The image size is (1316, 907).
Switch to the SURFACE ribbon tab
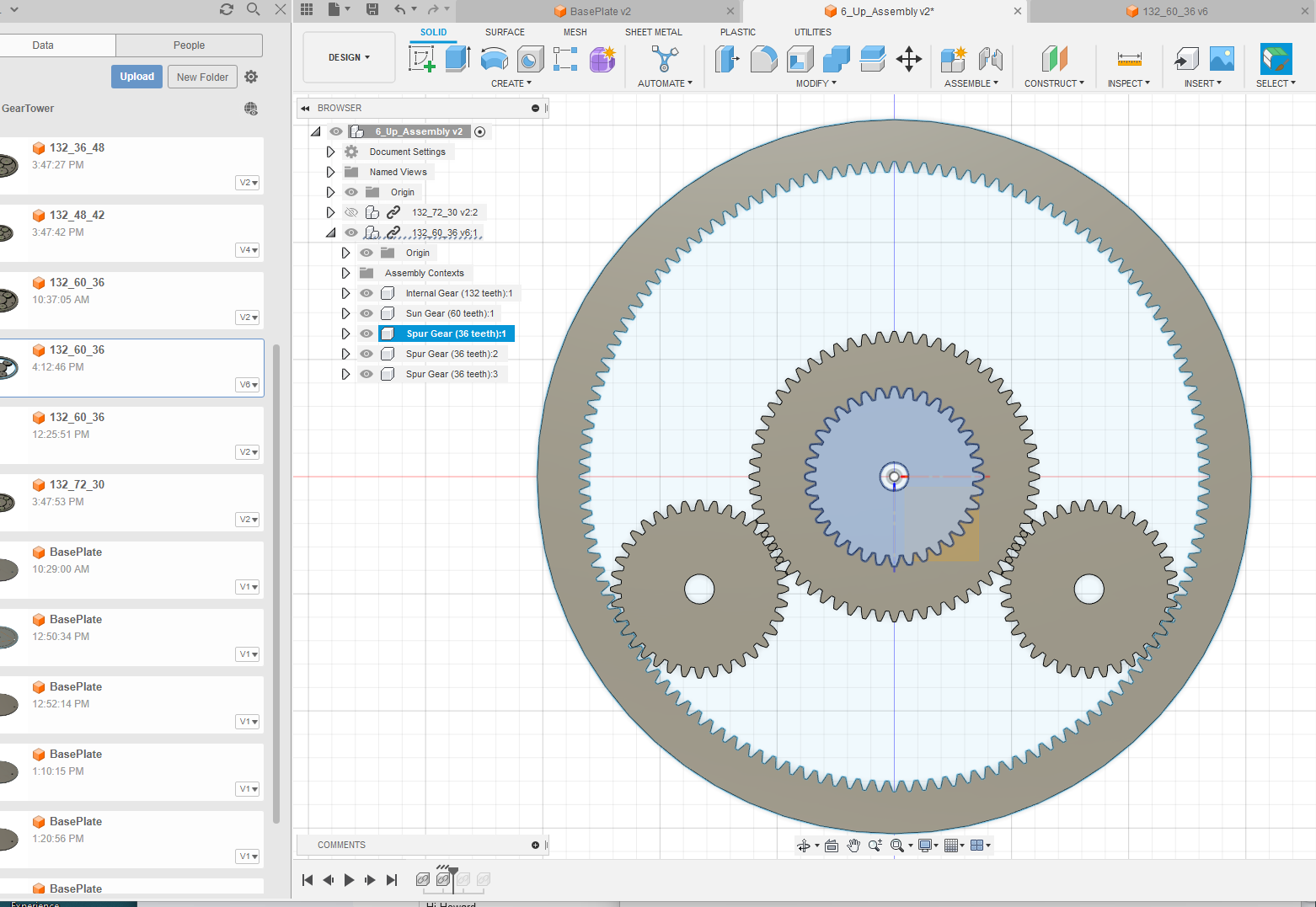click(504, 32)
